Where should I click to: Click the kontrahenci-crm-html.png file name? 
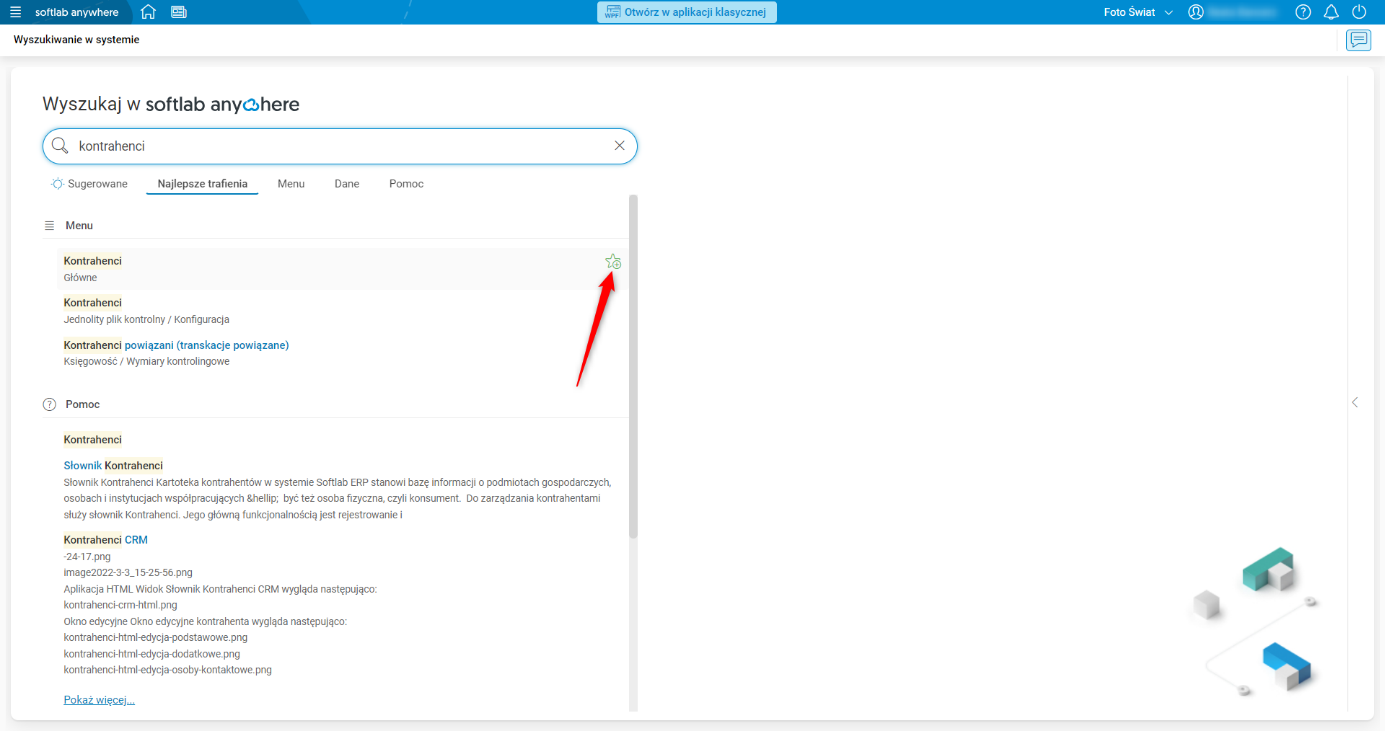pyautogui.click(x=120, y=605)
